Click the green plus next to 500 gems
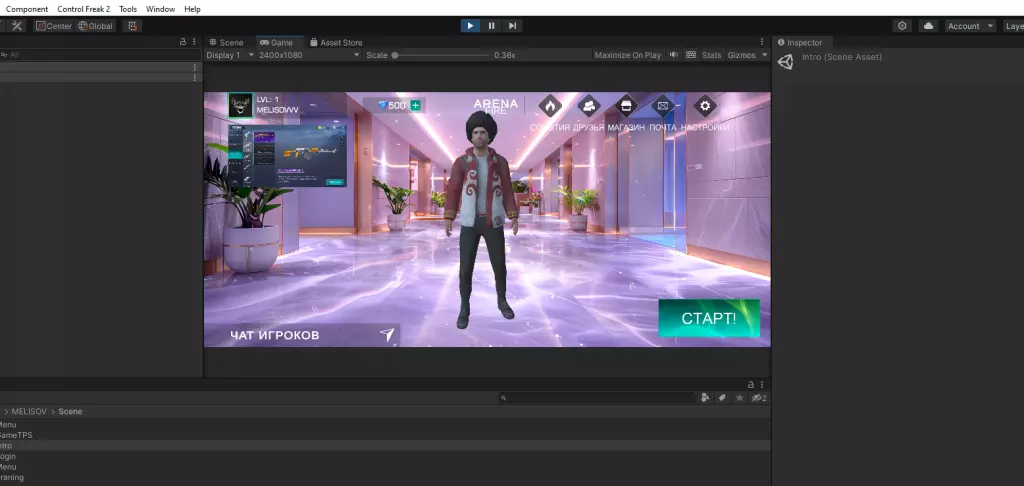Screen dimensions: 1024x486 (416, 105)
